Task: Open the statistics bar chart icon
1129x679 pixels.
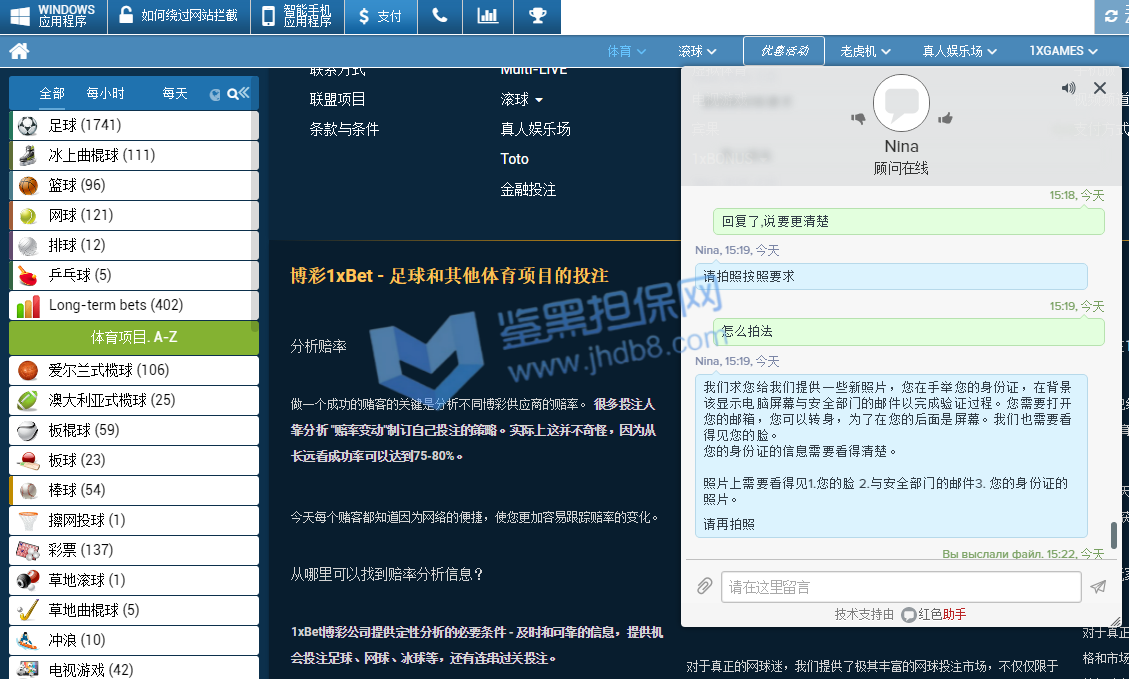Action: 488,16
